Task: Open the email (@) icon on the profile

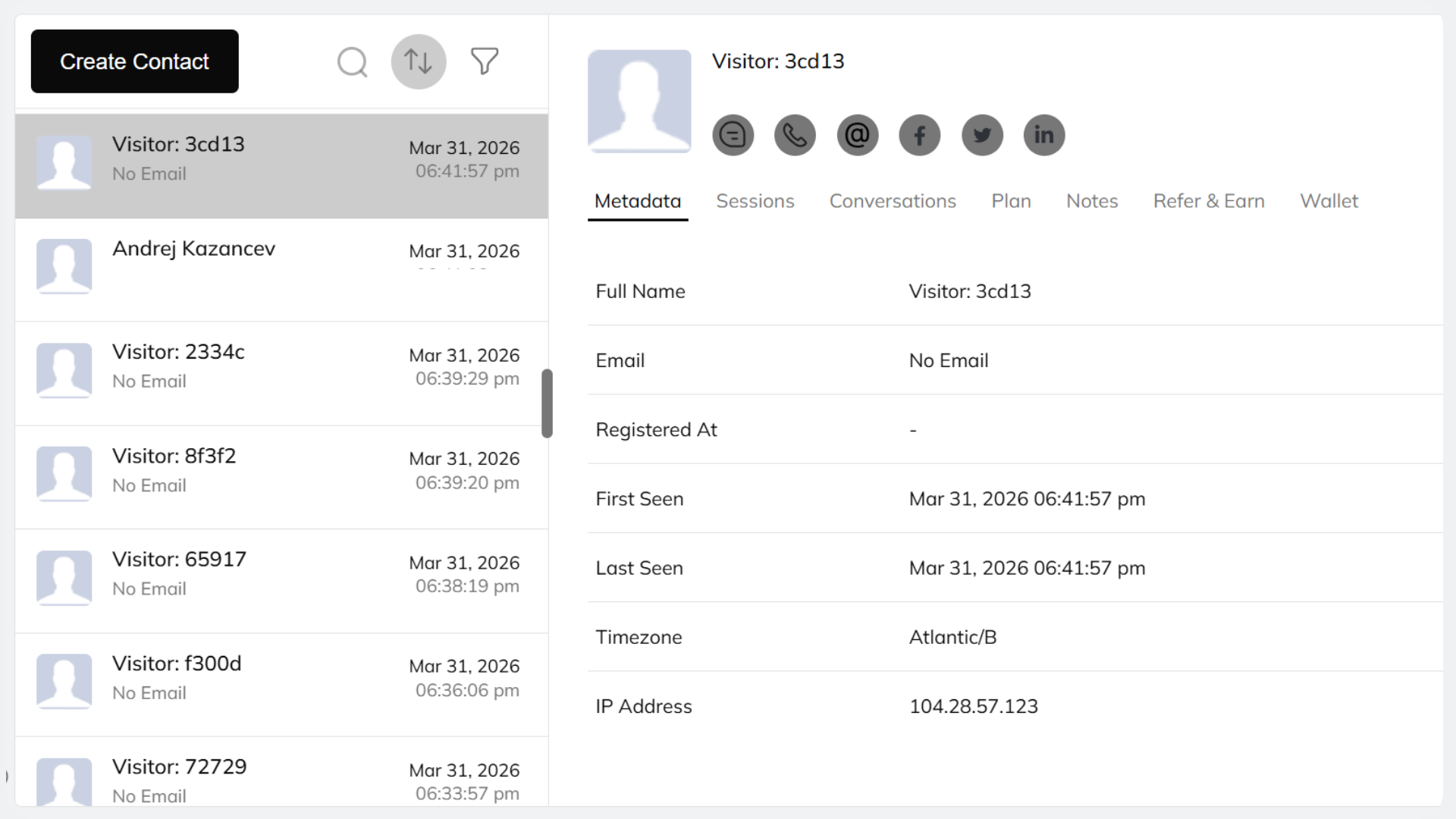Action: pyautogui.click(x=857, y=135)
